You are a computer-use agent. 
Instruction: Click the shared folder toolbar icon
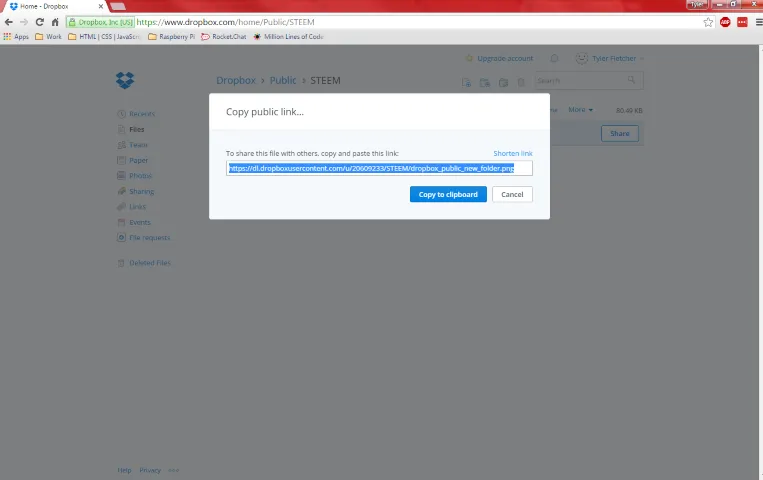[x=503, y=82]
